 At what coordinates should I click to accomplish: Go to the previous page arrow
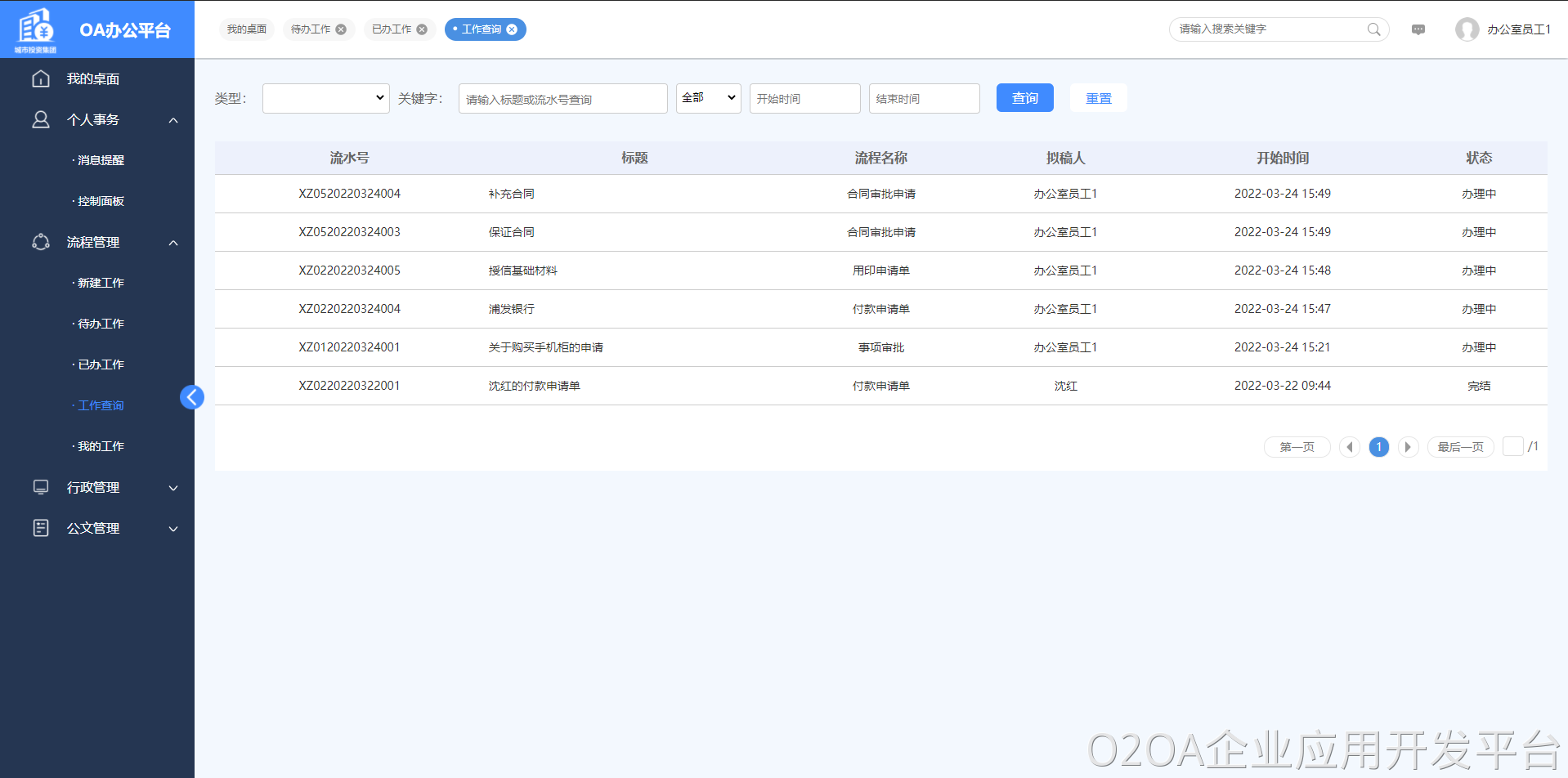pos(1350,447)
